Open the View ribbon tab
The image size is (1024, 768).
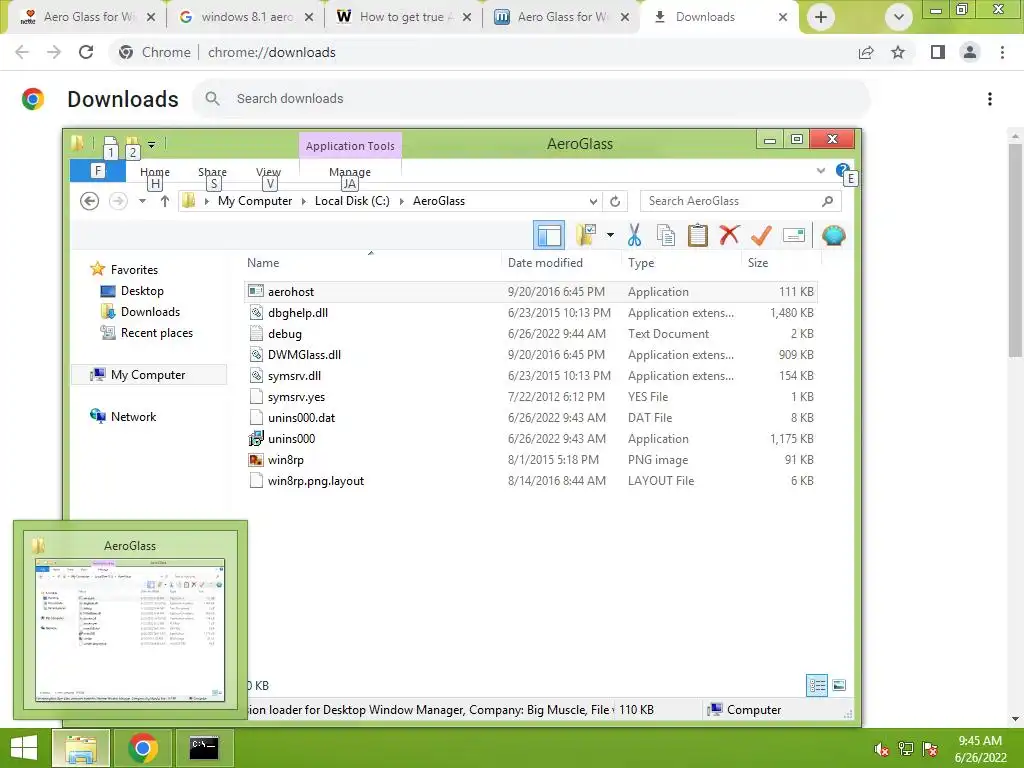pyautogui.click(x=268, y=172)
